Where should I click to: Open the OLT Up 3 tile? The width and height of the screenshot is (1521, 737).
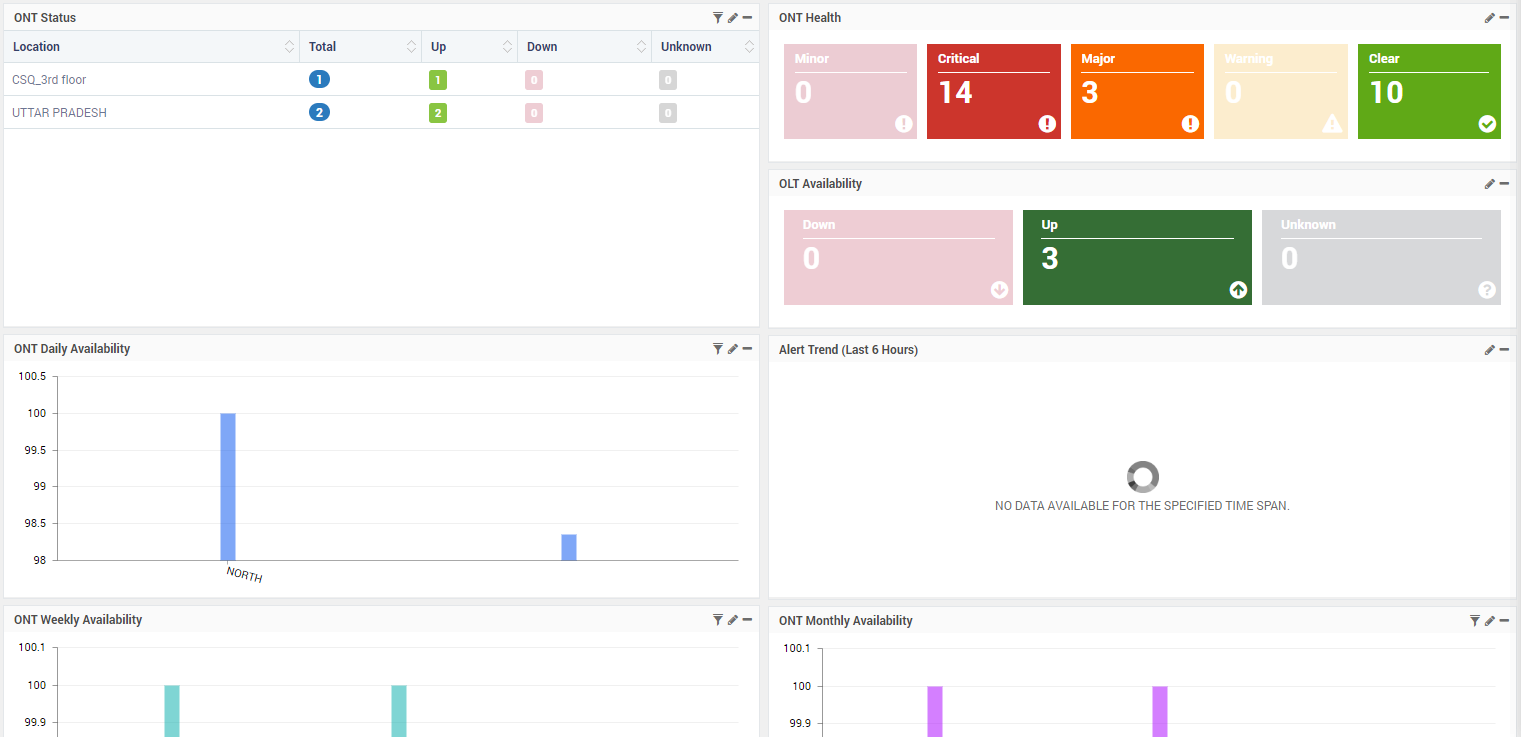click(x=1137, y=257)
